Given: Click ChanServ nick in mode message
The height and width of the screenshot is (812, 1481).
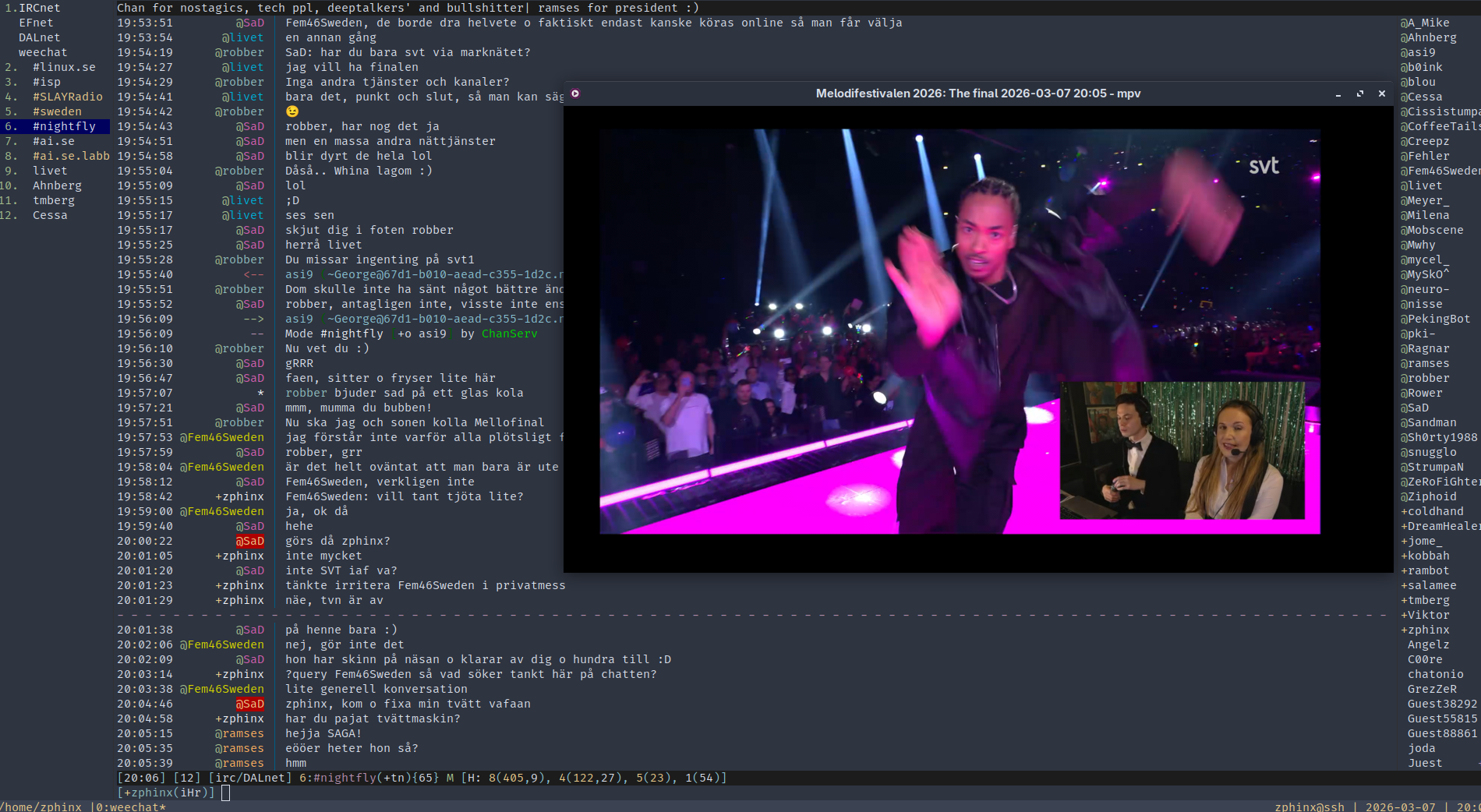Looking at the screenshot, I should (x=509, y=334).
